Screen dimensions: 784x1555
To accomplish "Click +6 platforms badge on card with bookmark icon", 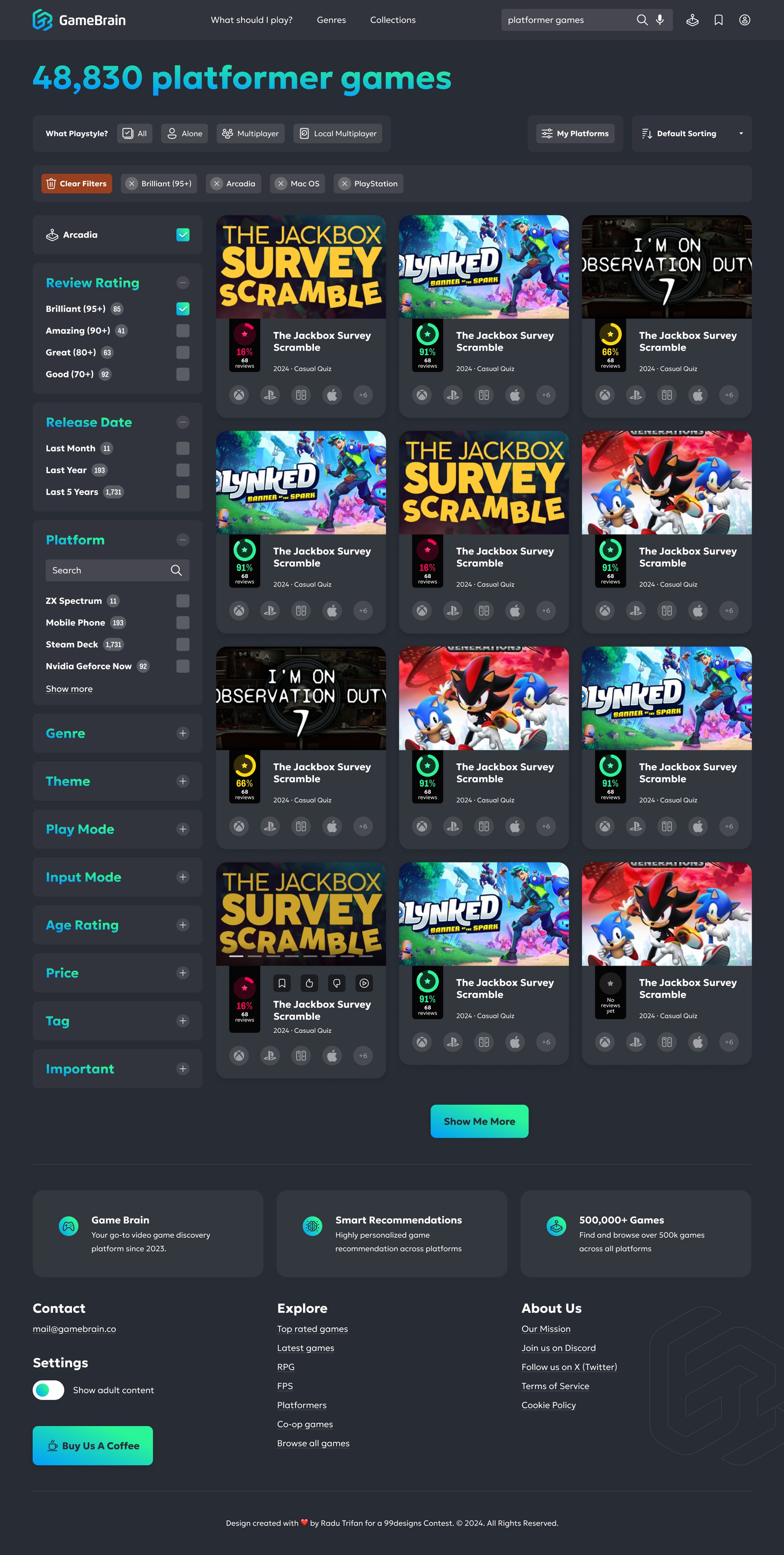I will click(x=363, y=1055).
